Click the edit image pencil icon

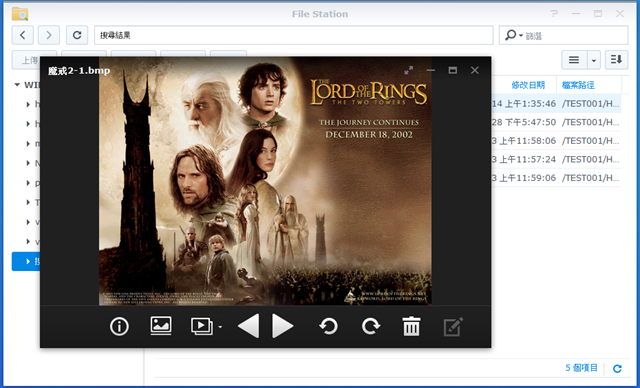point(453,326)
